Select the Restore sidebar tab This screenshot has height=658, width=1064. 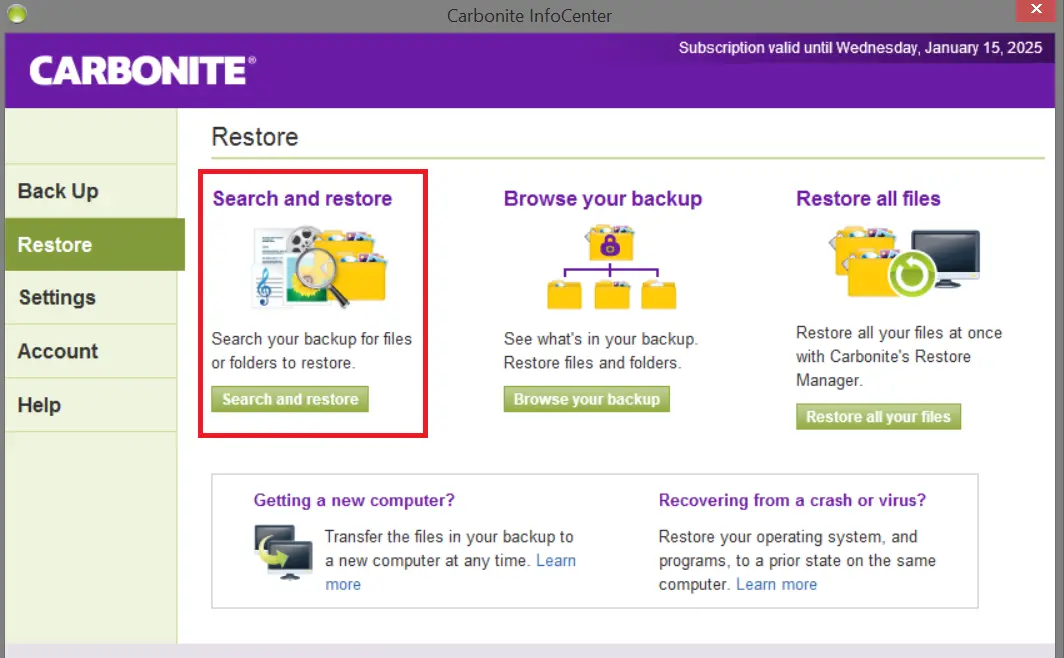tap(55, 245)
